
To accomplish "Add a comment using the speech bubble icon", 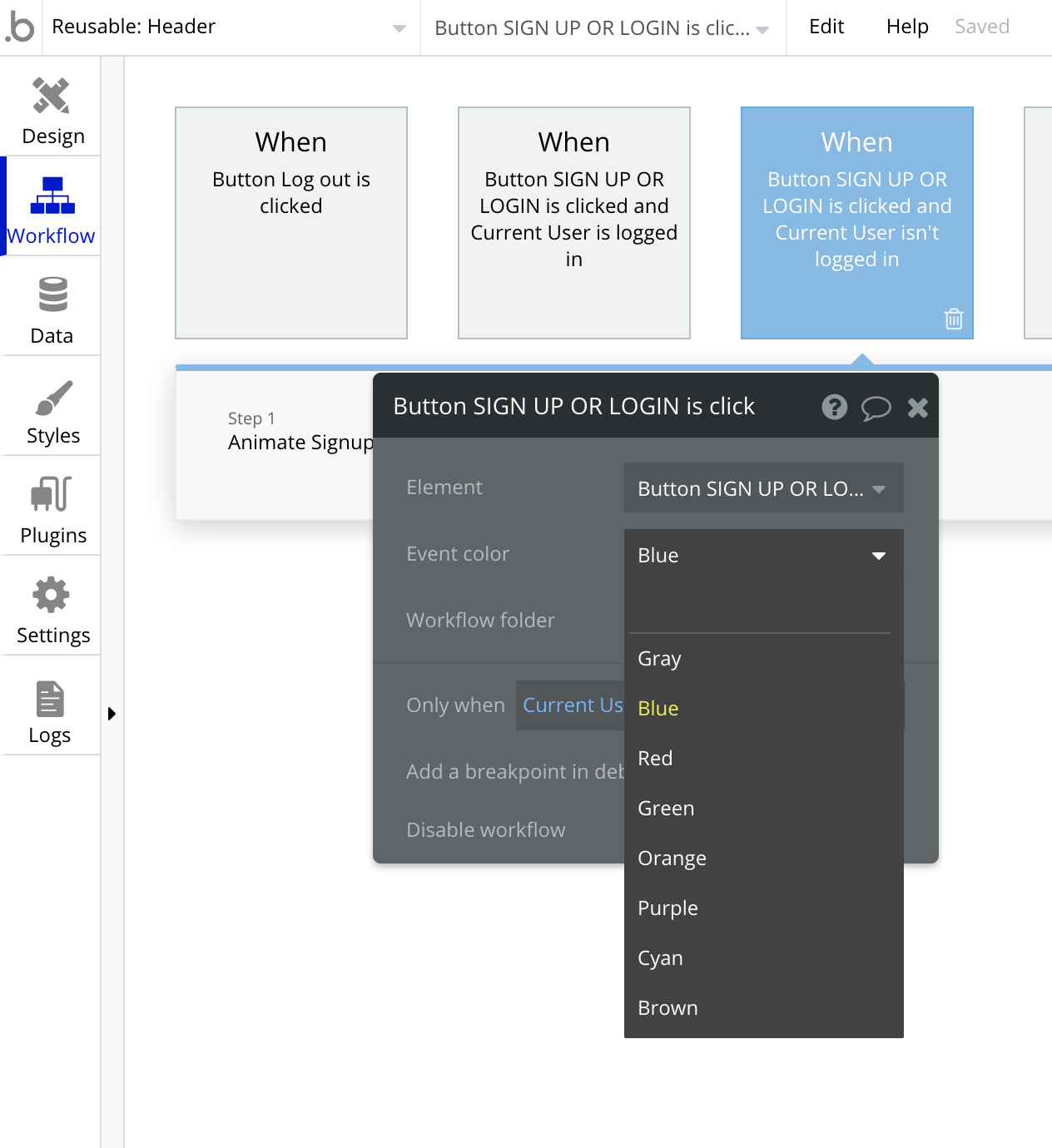I will [x=876, y=407].
